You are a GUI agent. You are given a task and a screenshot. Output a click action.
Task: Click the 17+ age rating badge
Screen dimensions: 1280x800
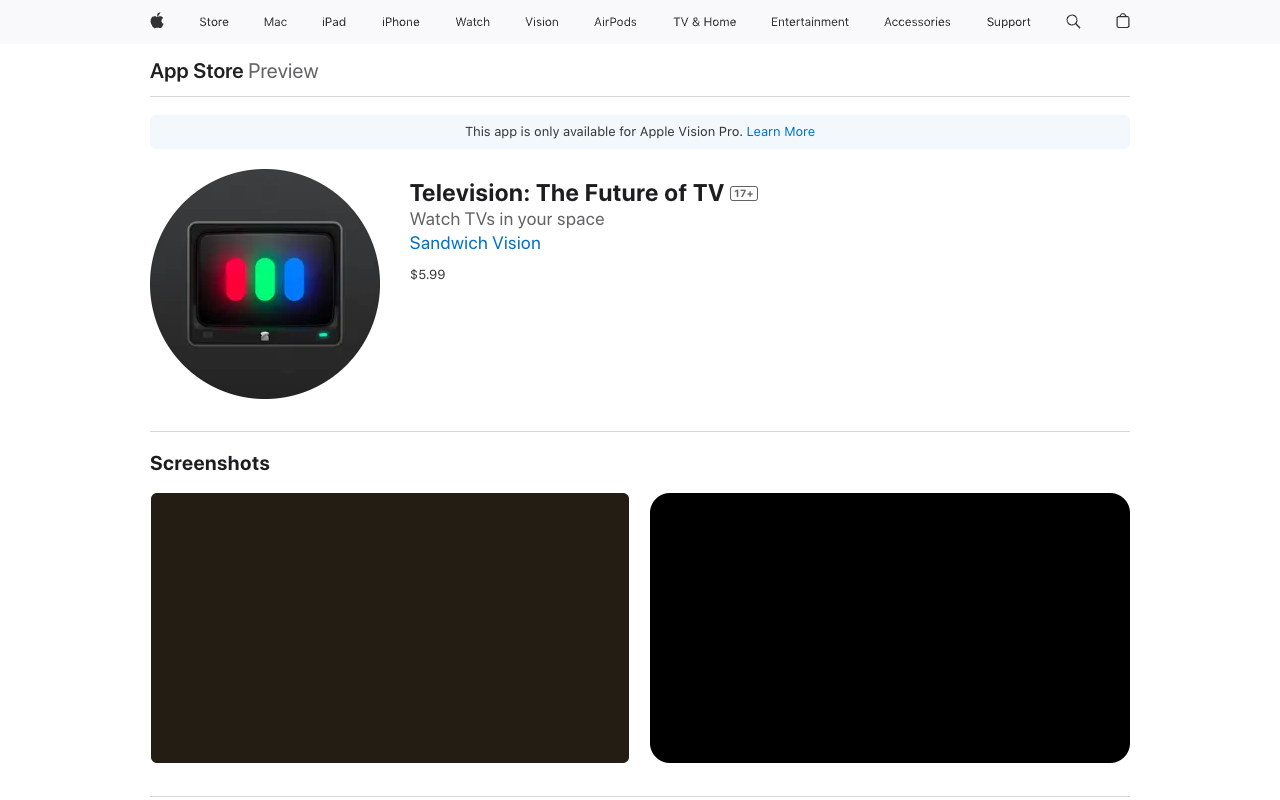[744, 194]
